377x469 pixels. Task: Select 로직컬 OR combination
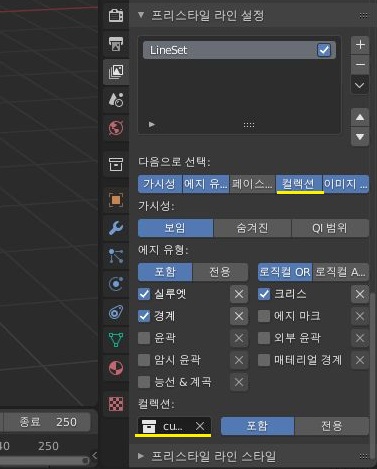click(x=285, y=272)
